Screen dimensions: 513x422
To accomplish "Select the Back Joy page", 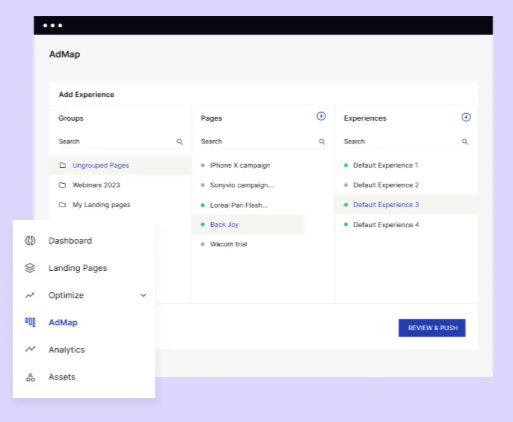I will [x=248, y=225].
